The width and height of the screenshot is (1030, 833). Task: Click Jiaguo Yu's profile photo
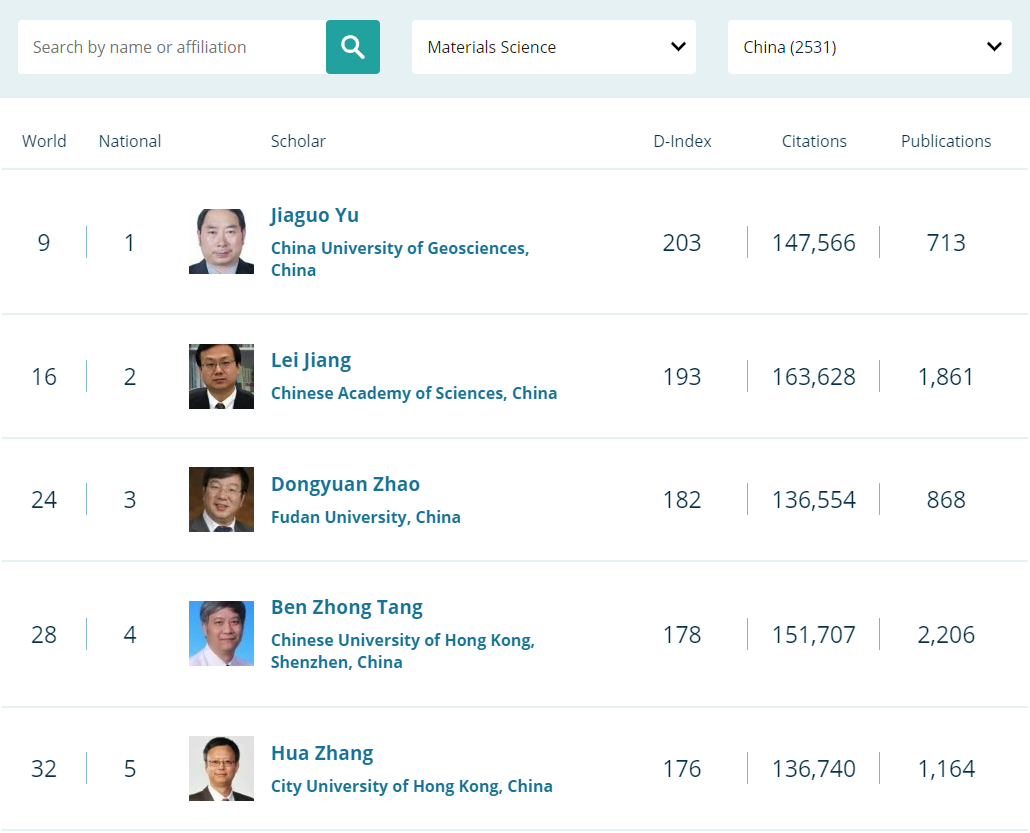coord(221,241)
